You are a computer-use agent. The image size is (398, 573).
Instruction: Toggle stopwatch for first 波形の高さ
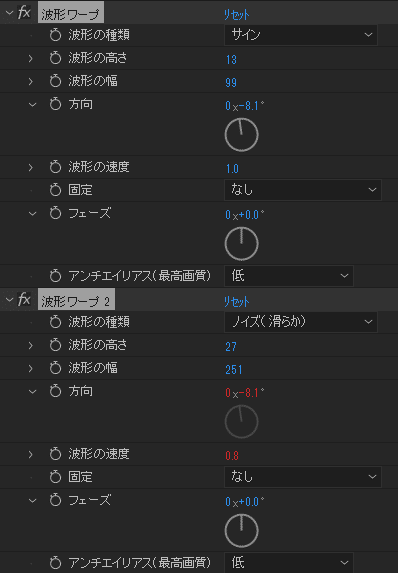coord(55,58)
